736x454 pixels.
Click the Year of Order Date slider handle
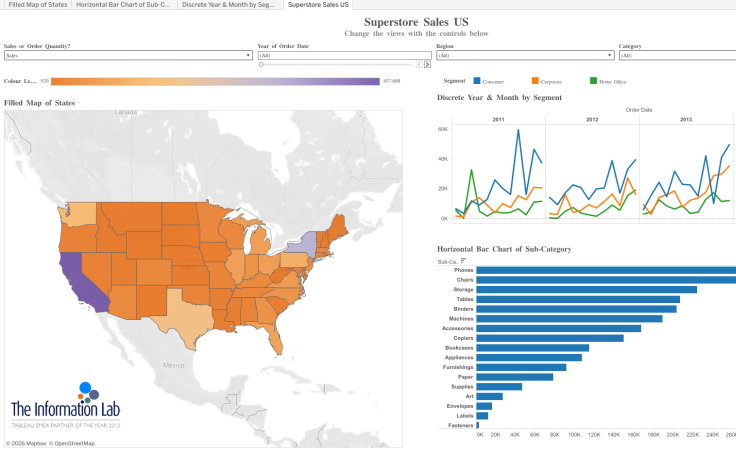[x=261, y=64]
